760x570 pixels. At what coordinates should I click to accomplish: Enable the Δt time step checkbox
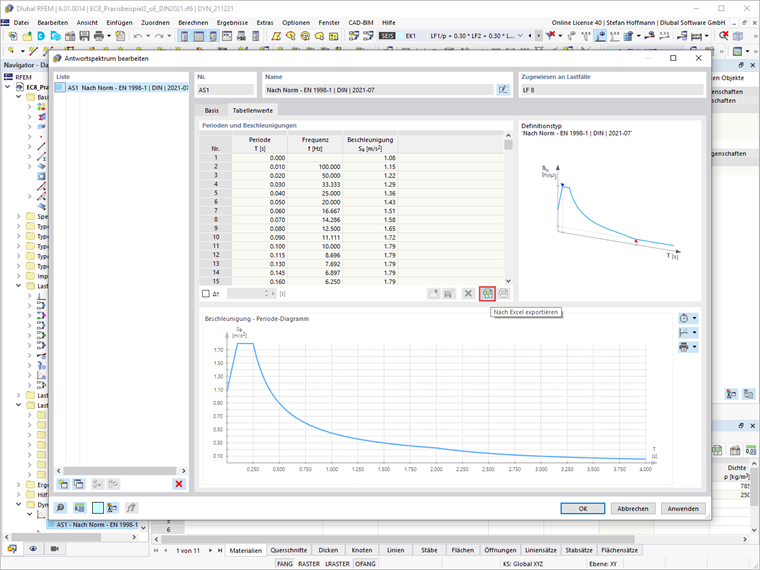coord(206,294)
